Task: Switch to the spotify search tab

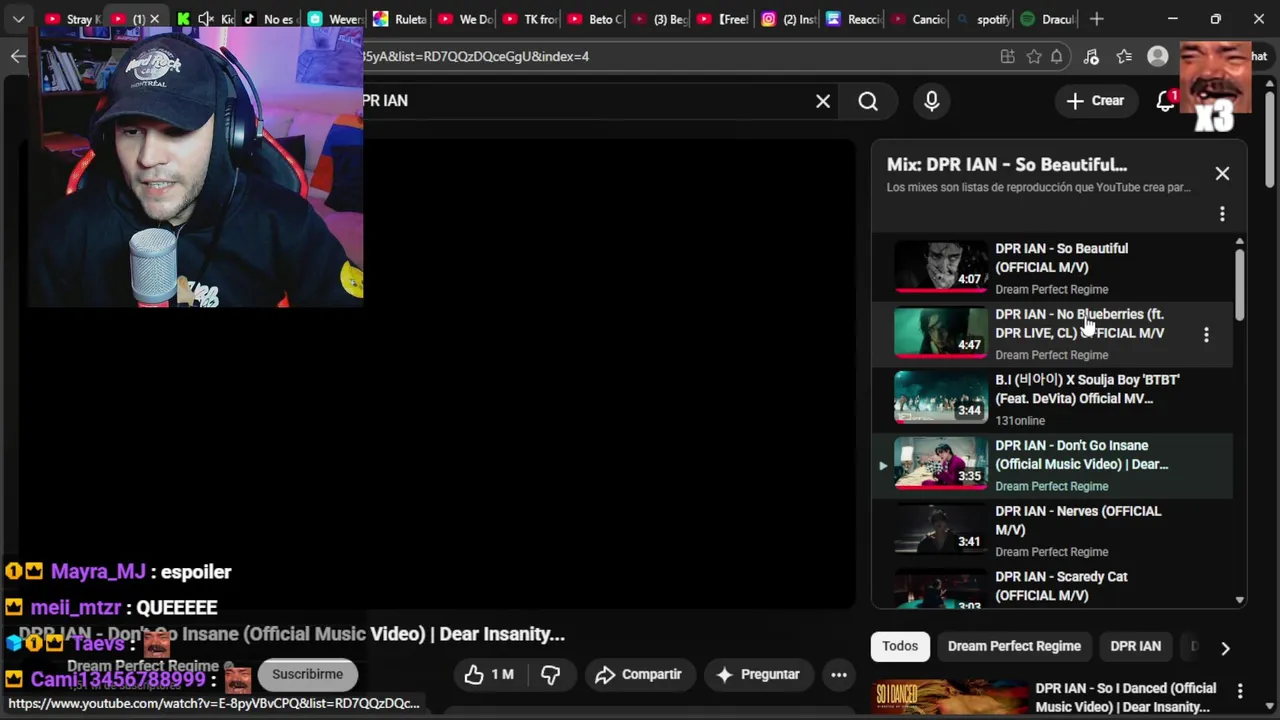Action: coord(984,19)
